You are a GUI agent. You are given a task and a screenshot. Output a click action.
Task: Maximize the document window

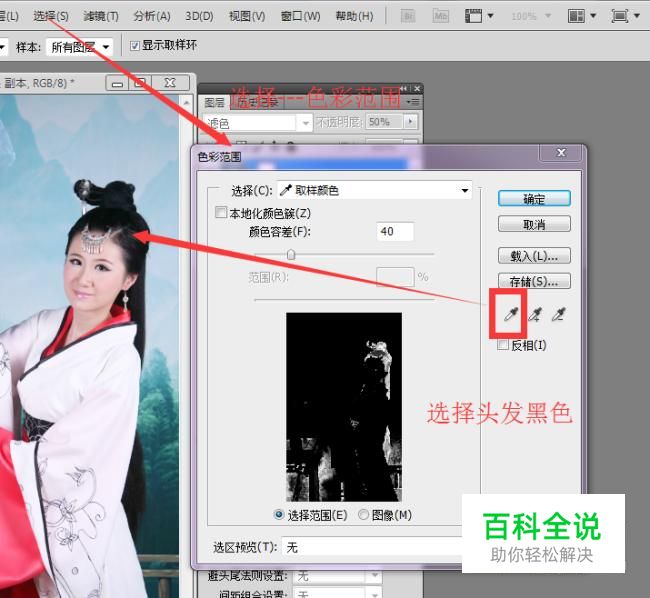coord(141,83)
